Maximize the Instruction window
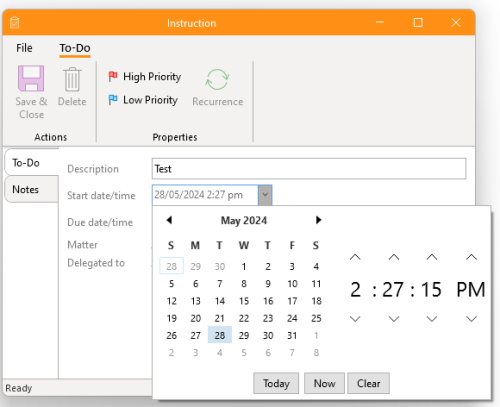Image resolution: width=500 pixels, height=407 pixels. 418,23
